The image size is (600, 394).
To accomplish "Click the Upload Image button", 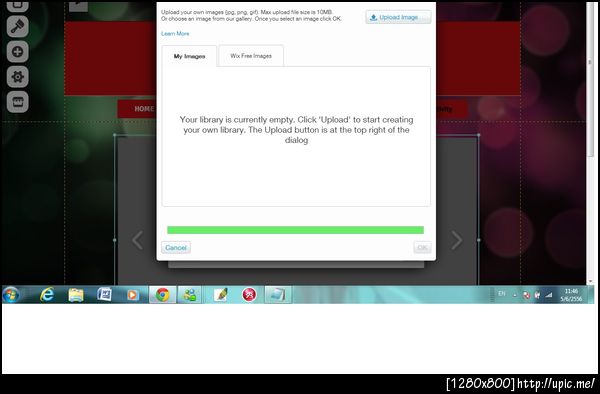I will (398, 17).
